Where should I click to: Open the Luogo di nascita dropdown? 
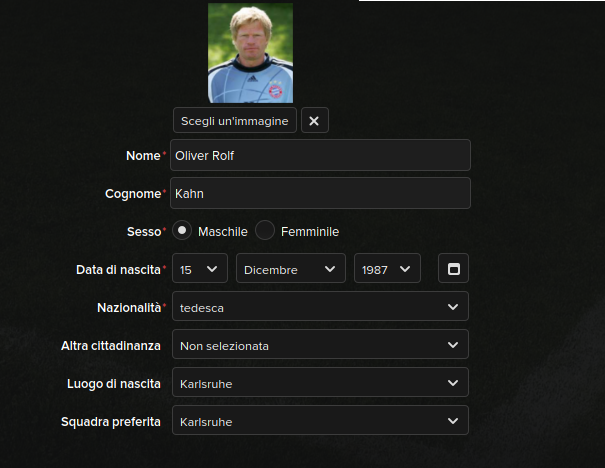pos(320,382)
